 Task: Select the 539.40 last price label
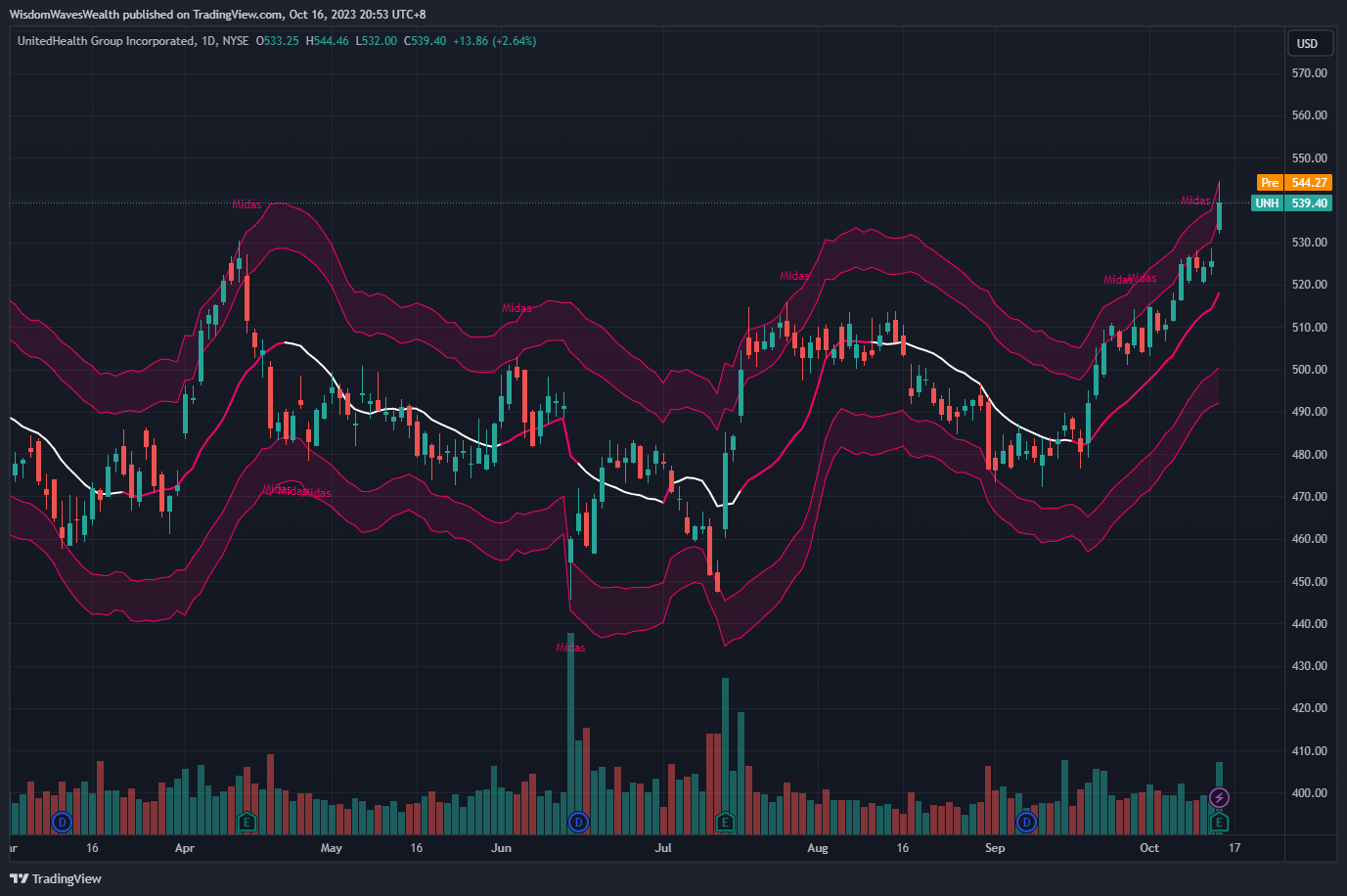coord(1309,203)
